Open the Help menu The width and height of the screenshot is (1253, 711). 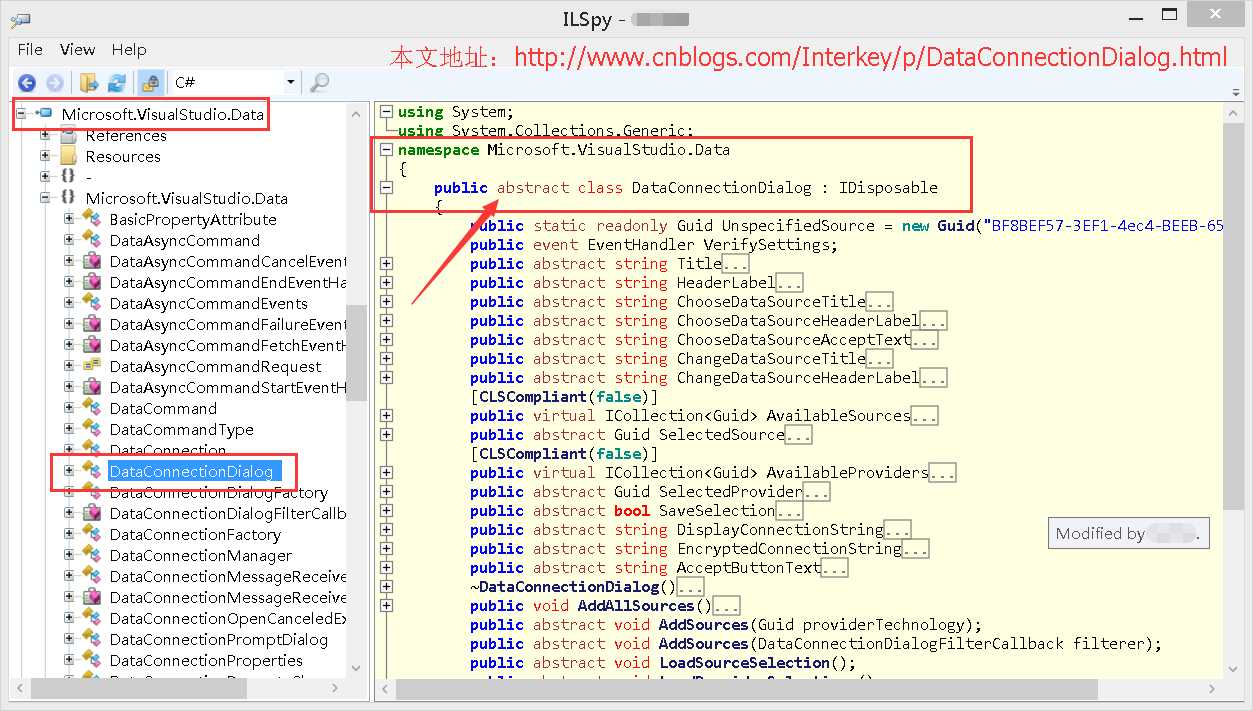click(x=128, y=49)
